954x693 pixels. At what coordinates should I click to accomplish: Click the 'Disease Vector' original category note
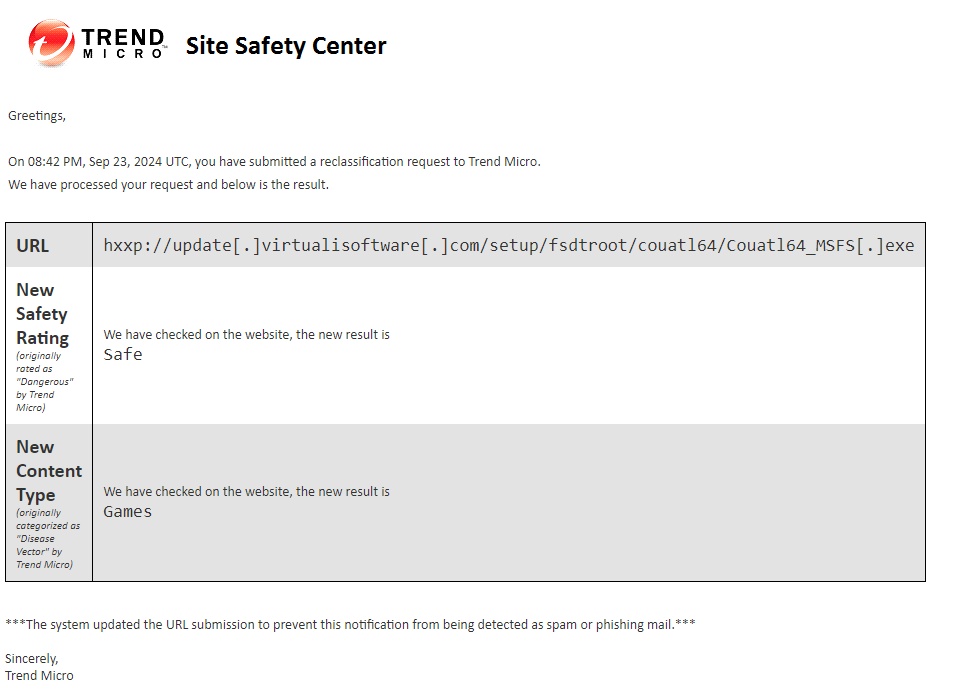tap(48, 538)
